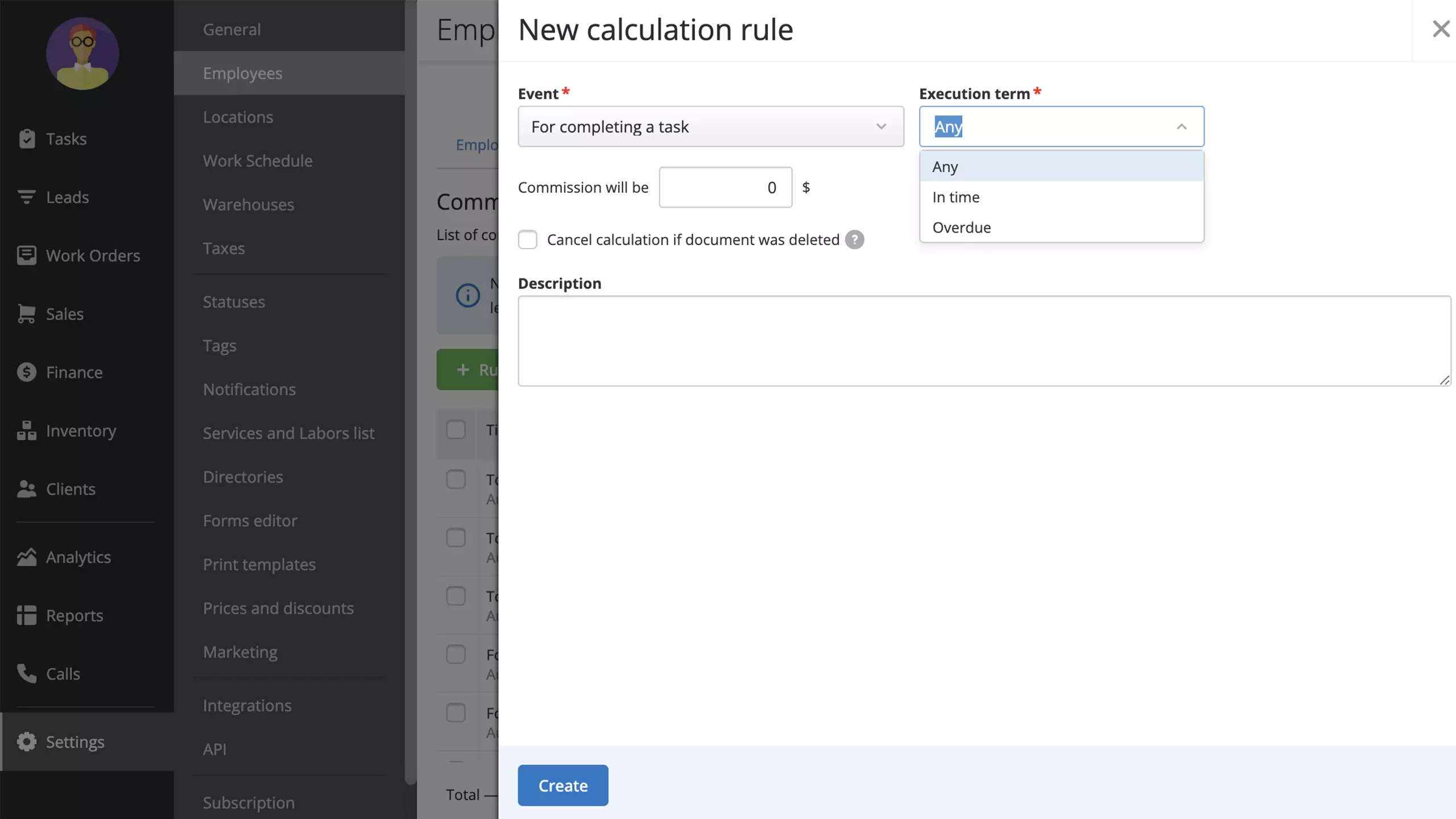This screenshot has width=1456, height=819.
Task: Open the user avatar profile picture
Action: pyautogui.click(x=82, y=53)
